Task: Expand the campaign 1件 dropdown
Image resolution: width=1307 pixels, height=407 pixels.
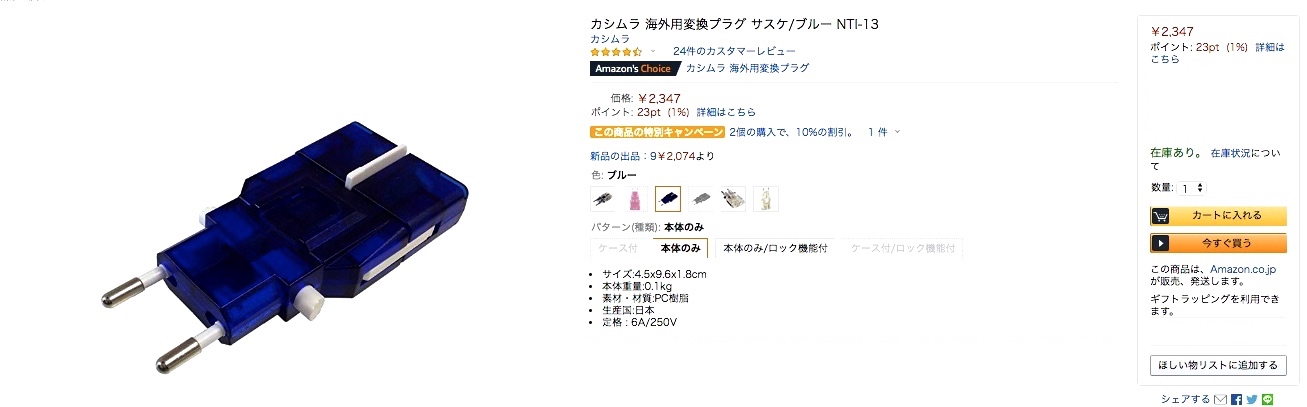Action: [x=884, y=132]
